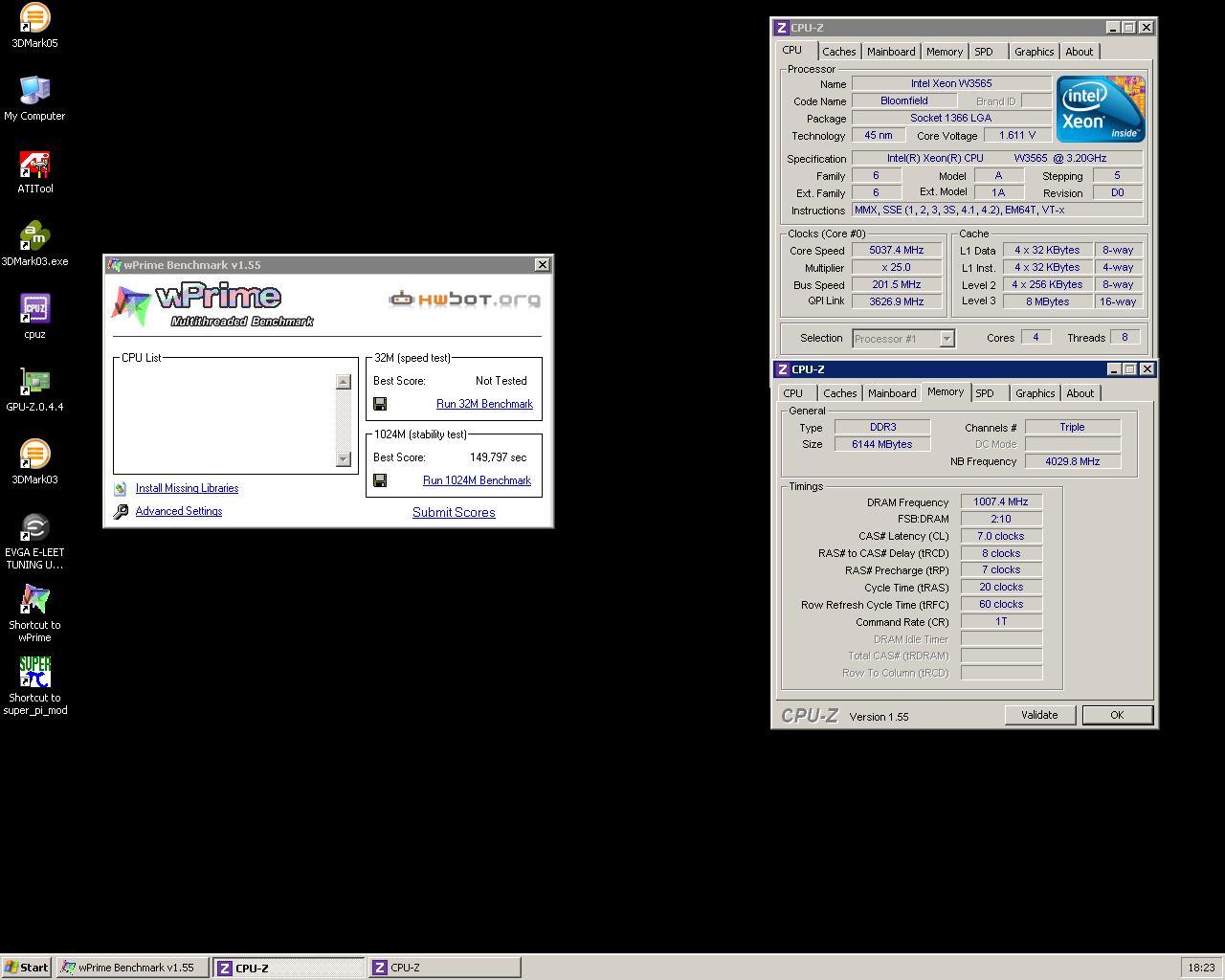Open Install Missing Libraries link
Screen dimensions: 1225x980
[x=187, y=488]
